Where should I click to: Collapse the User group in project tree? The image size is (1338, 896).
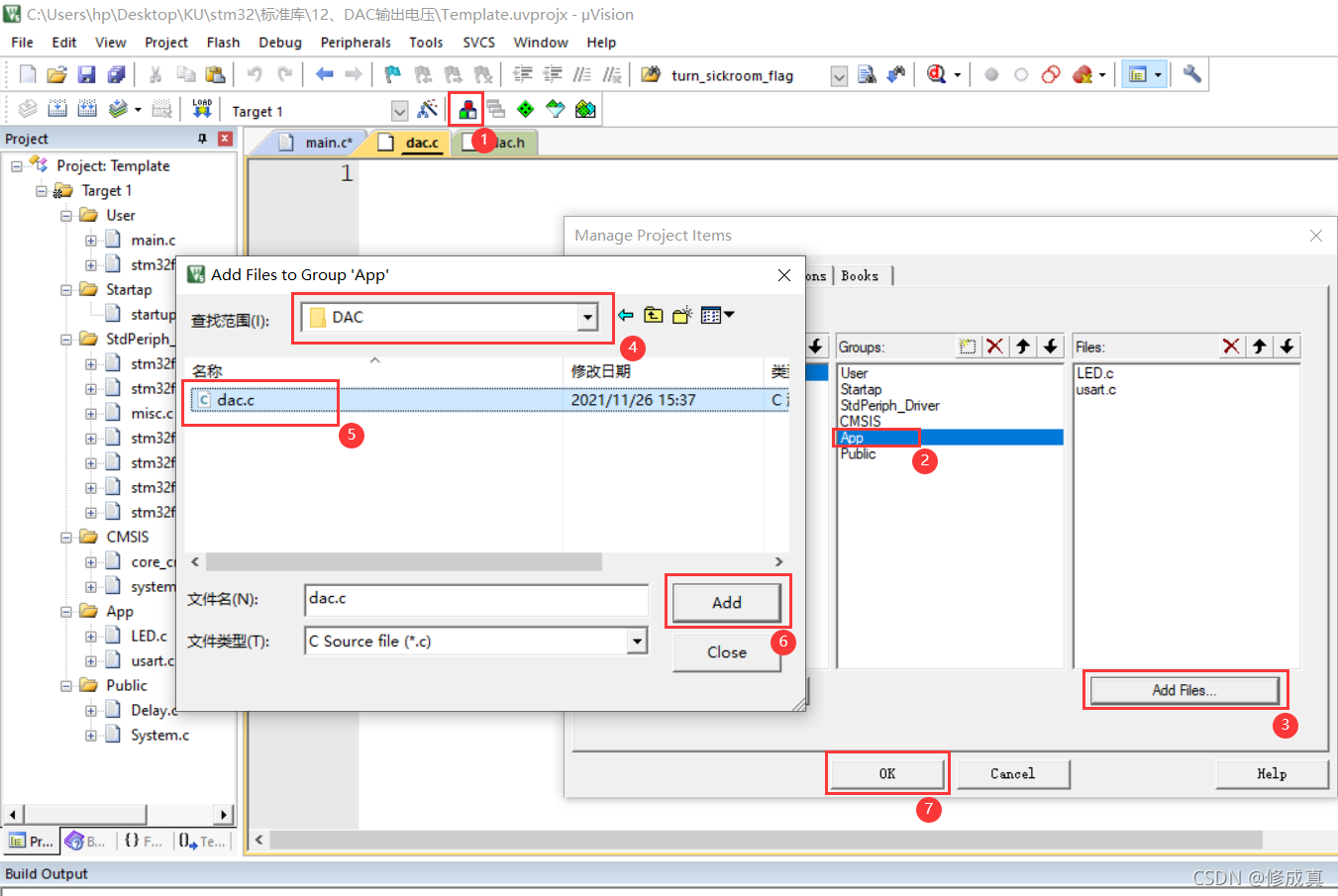pyautogui.click(x=66, y=216)
